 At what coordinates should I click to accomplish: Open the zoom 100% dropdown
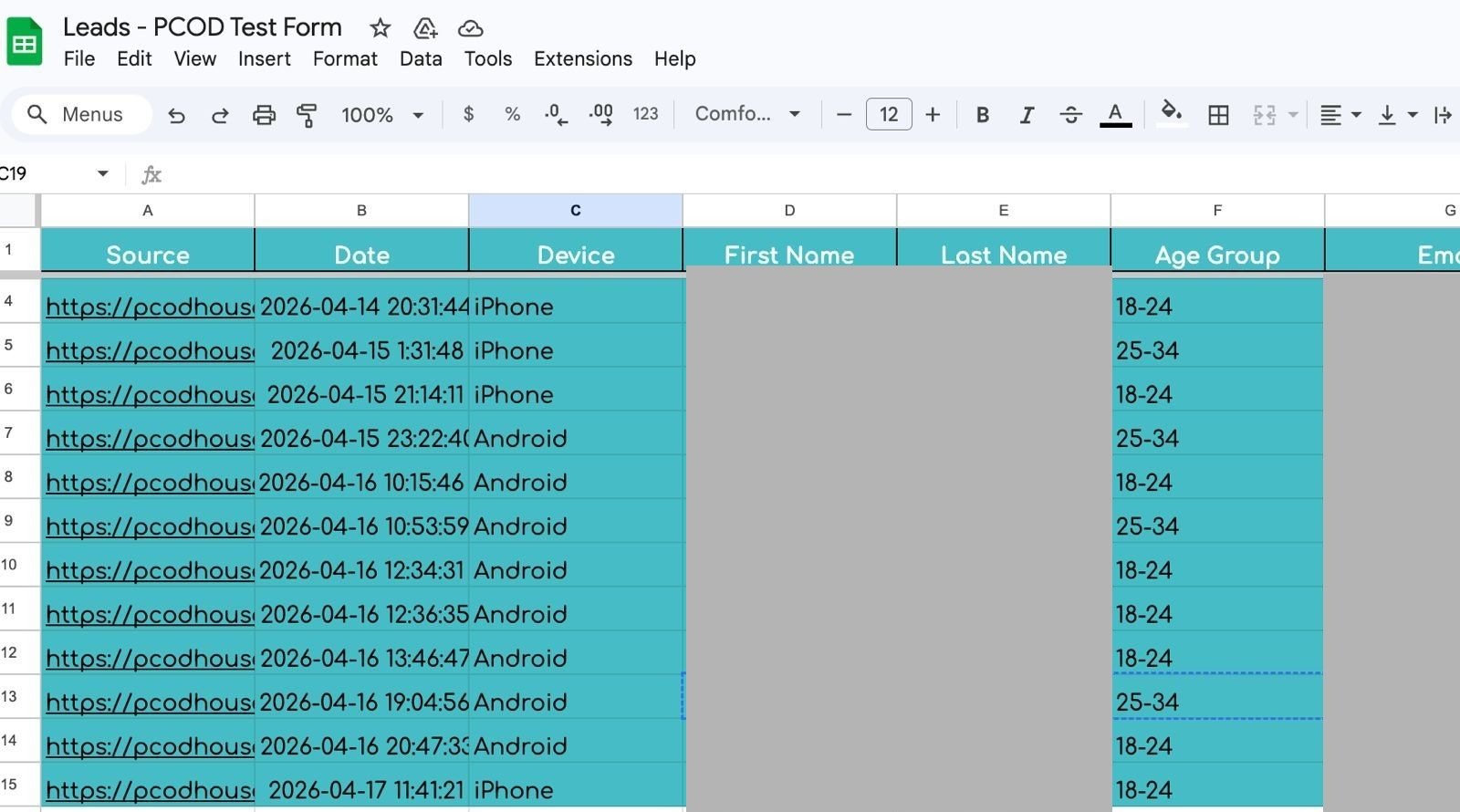382,115
